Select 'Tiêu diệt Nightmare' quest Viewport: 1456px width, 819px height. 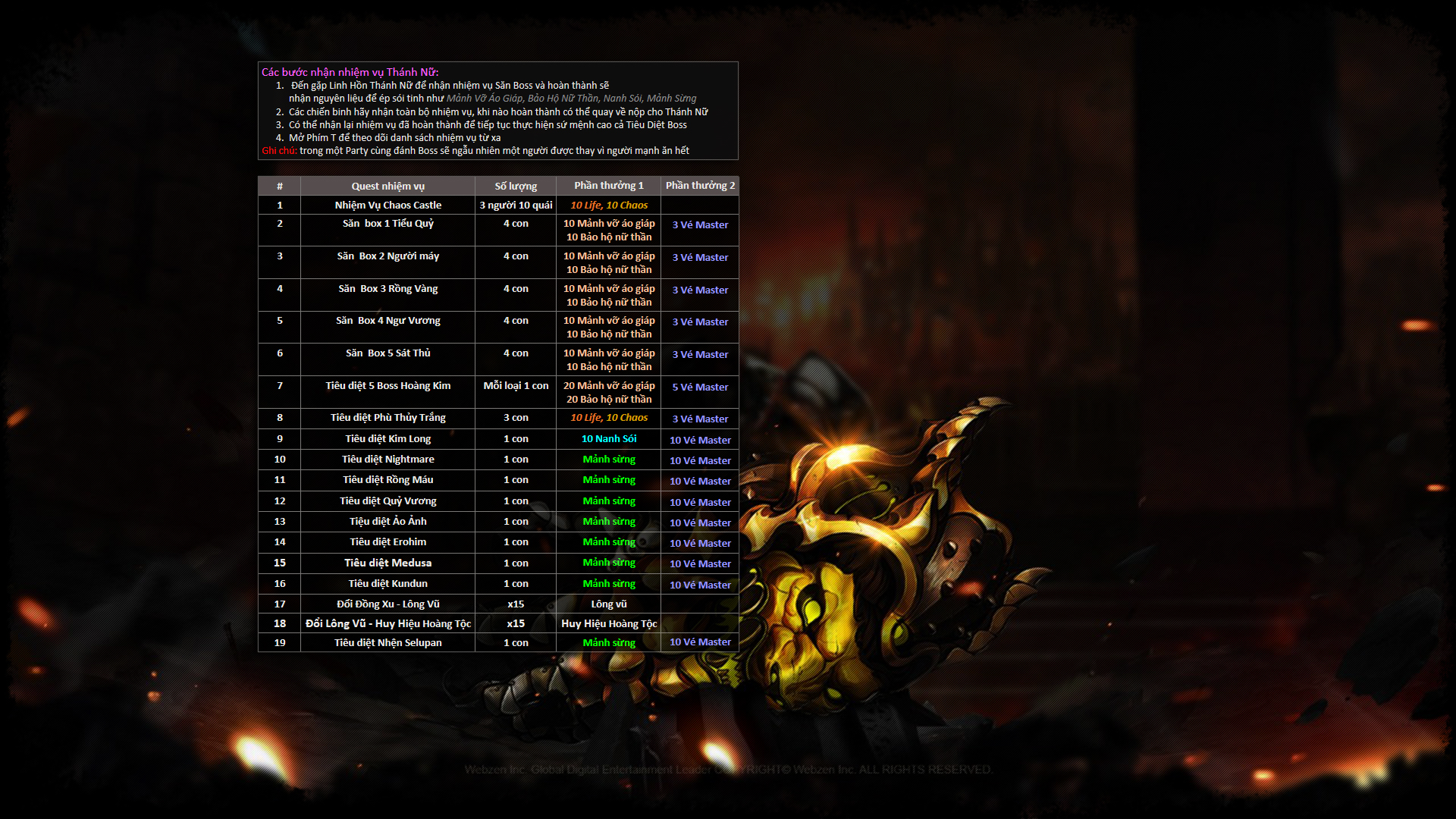click(x=388, y=460)
